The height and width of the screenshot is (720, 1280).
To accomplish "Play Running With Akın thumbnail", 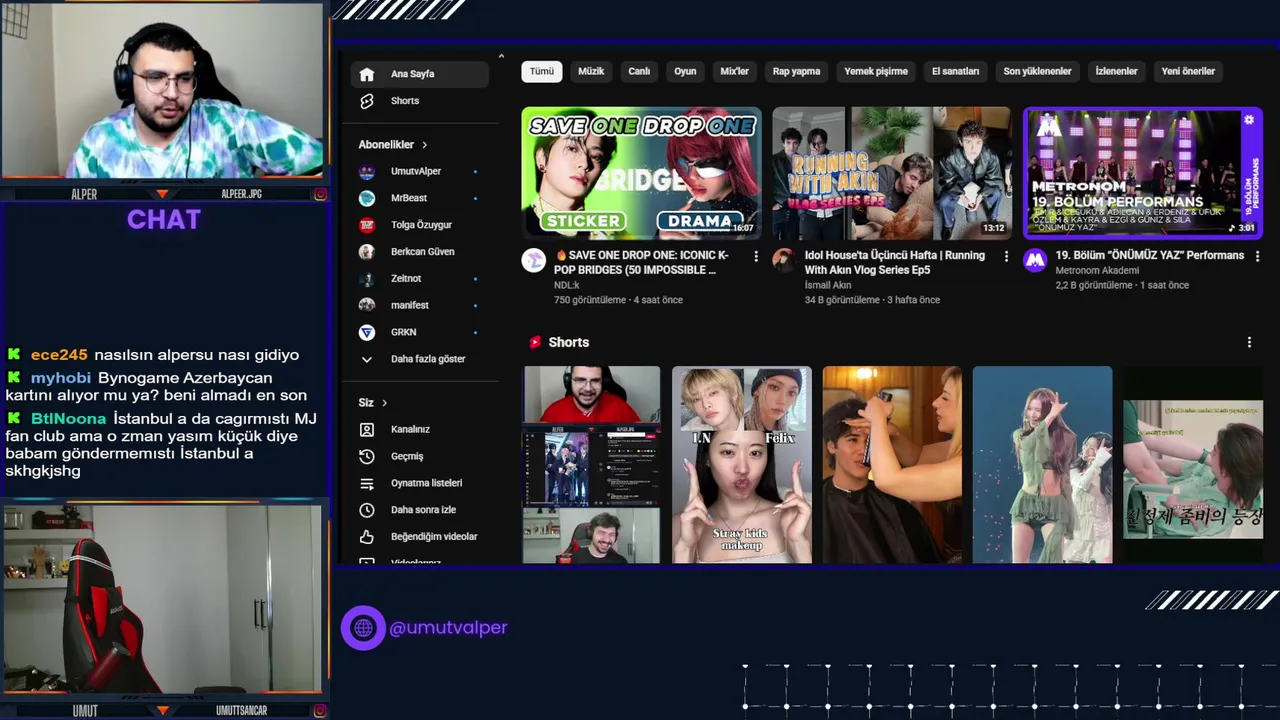I will point(892,173).
